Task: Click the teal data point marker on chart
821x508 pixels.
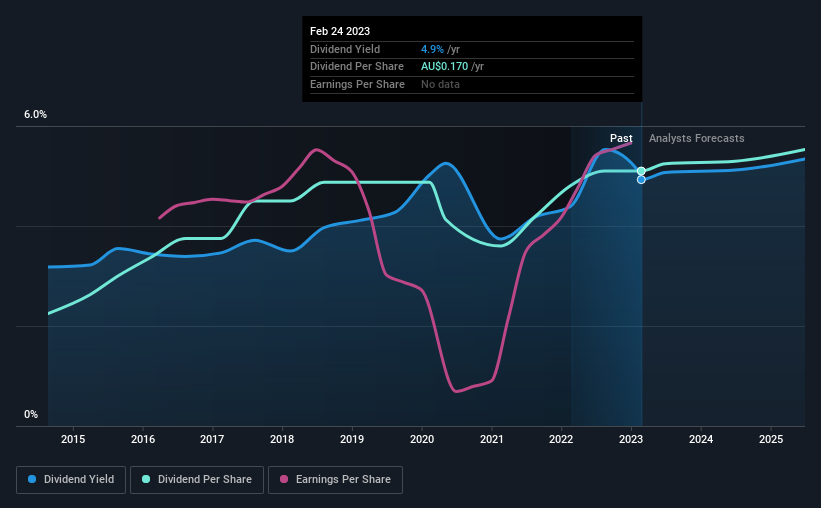Action: pyautogui.click(x=641, y=171)
